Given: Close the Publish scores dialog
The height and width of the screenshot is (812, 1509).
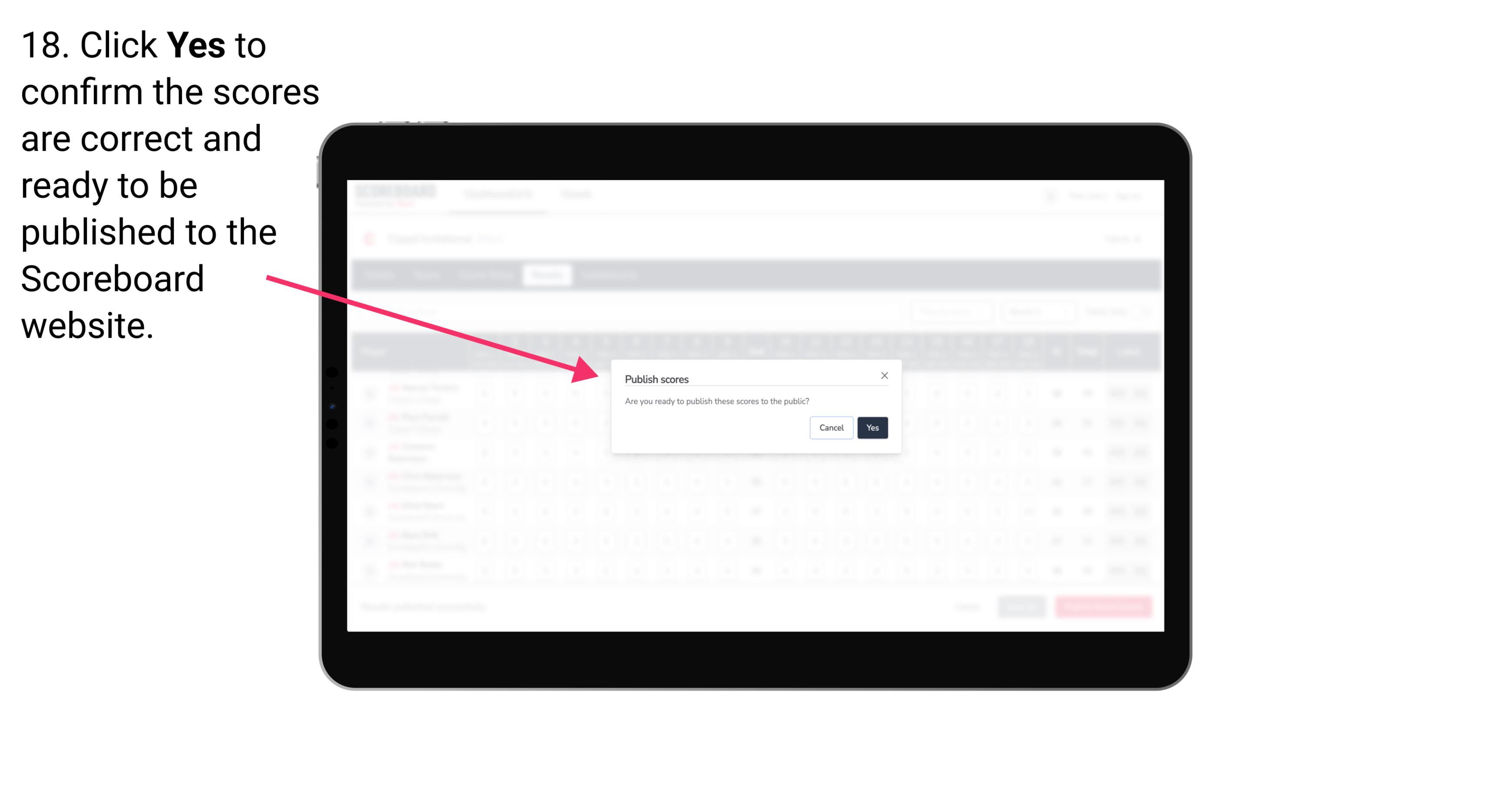Looking at the screenshot, I should coord(884,375).
